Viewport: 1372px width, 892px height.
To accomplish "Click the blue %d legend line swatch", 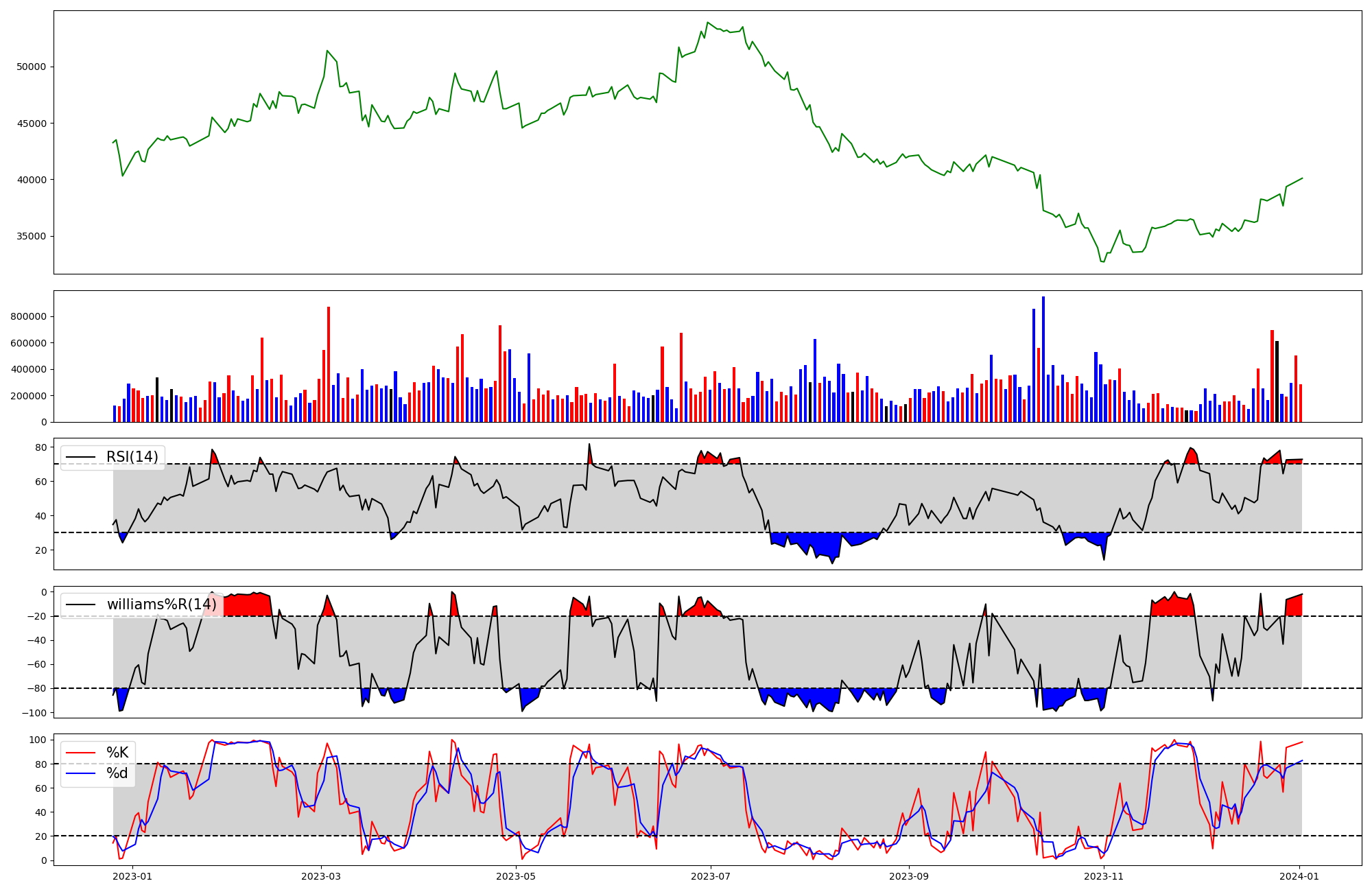I will point(80,773).
